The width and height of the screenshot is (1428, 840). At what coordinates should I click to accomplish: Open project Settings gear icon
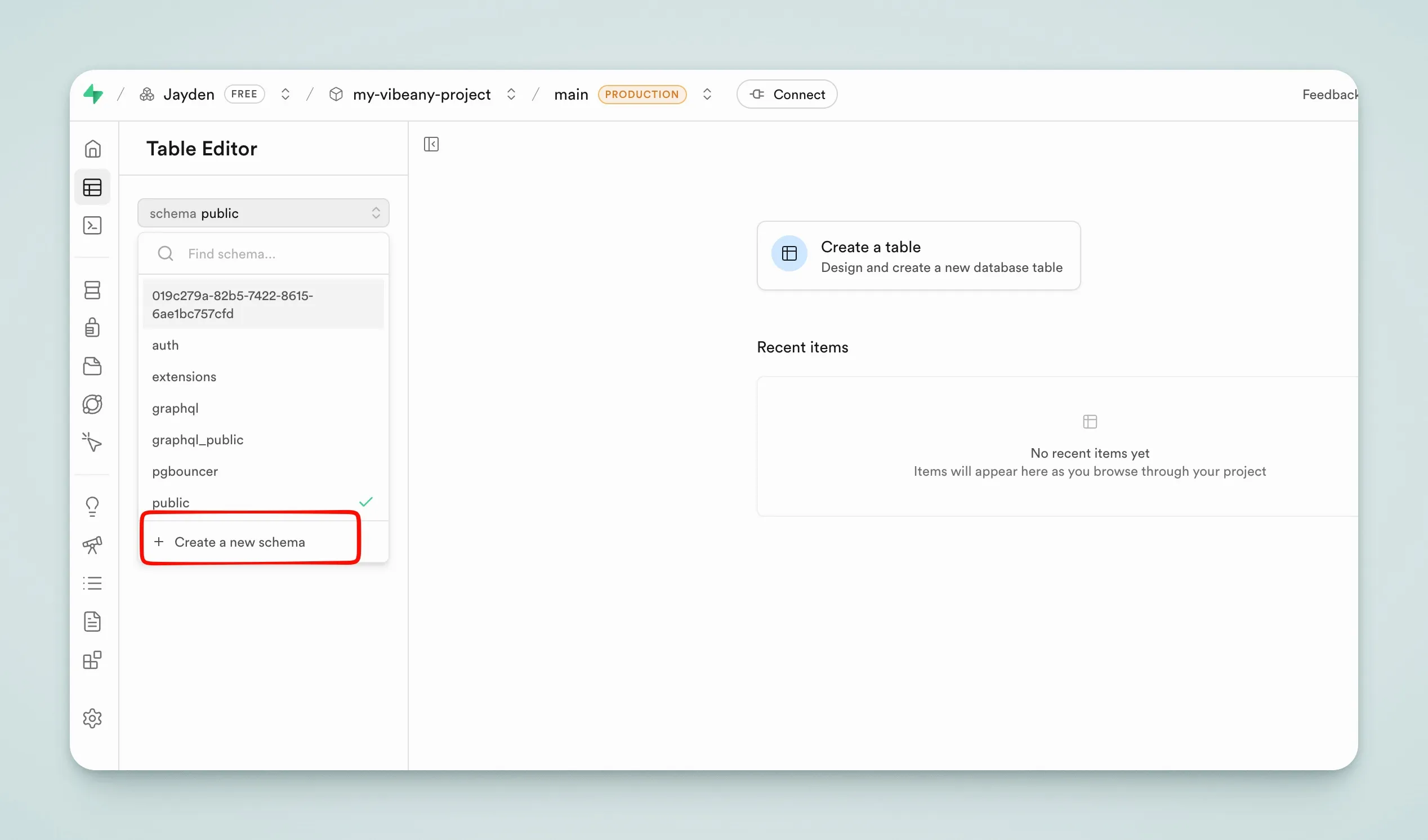(x=92, y=718)
